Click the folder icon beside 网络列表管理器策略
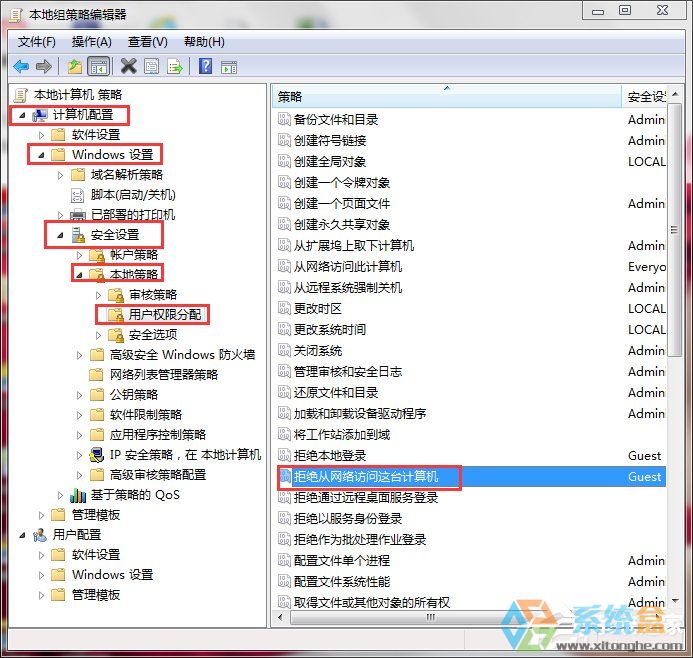Image resolution: width=693 pixels, height=658 pixels. 96,375
